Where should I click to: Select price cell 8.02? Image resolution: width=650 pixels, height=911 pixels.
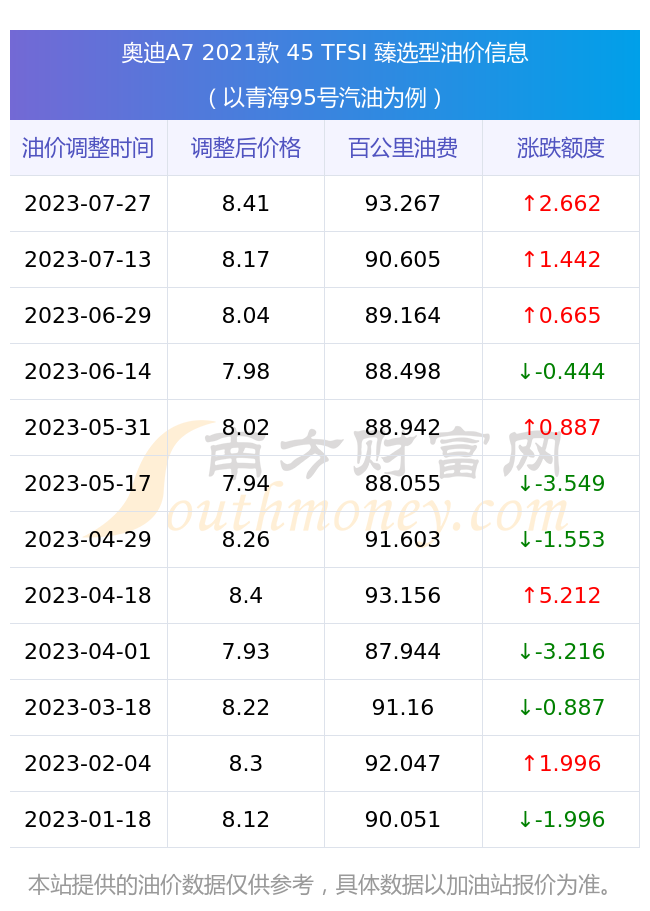pos(246,428)
